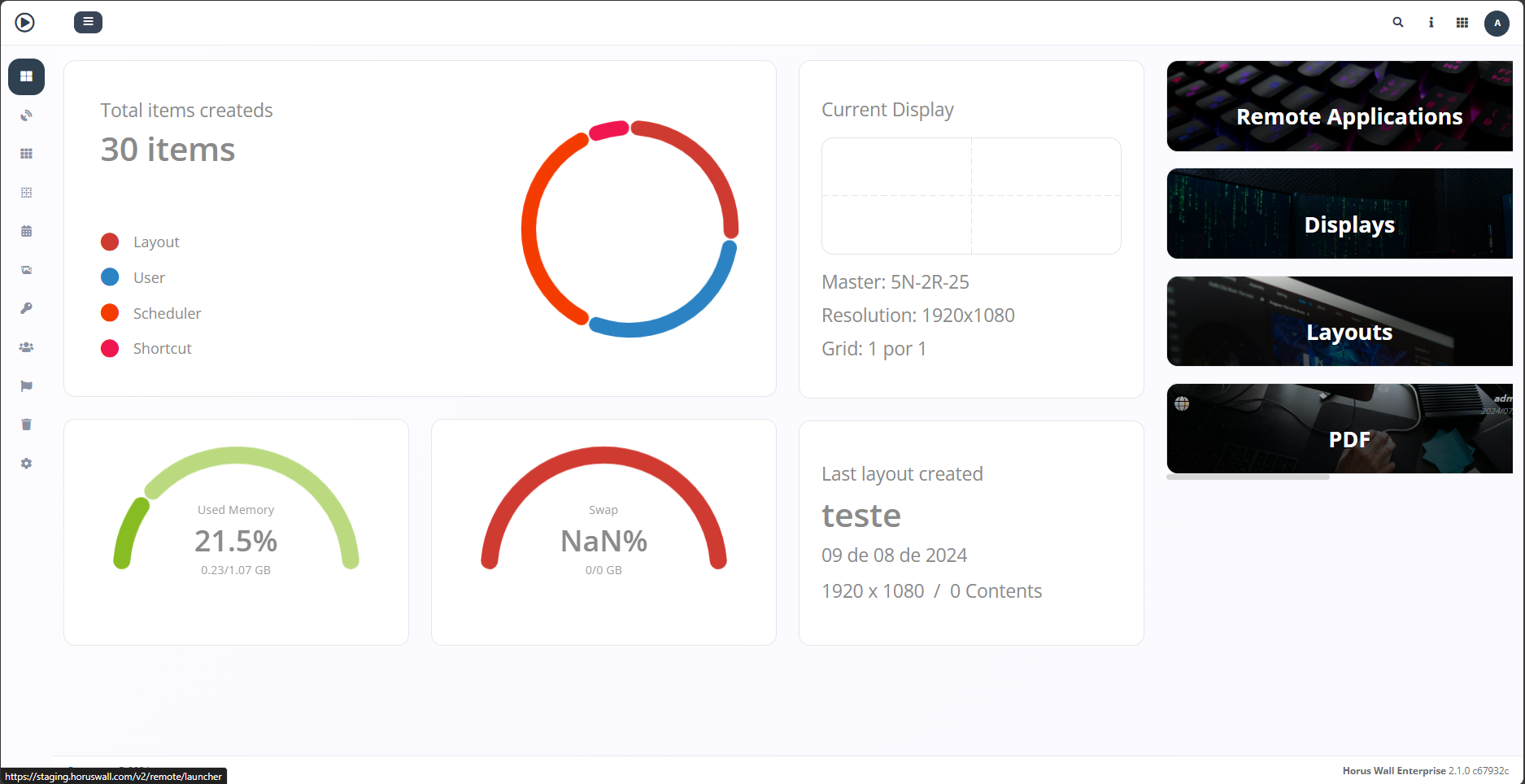Click the info icon in header
Screen dimensions: 1525x784
pyautogui.click(x=1431, y=23)
